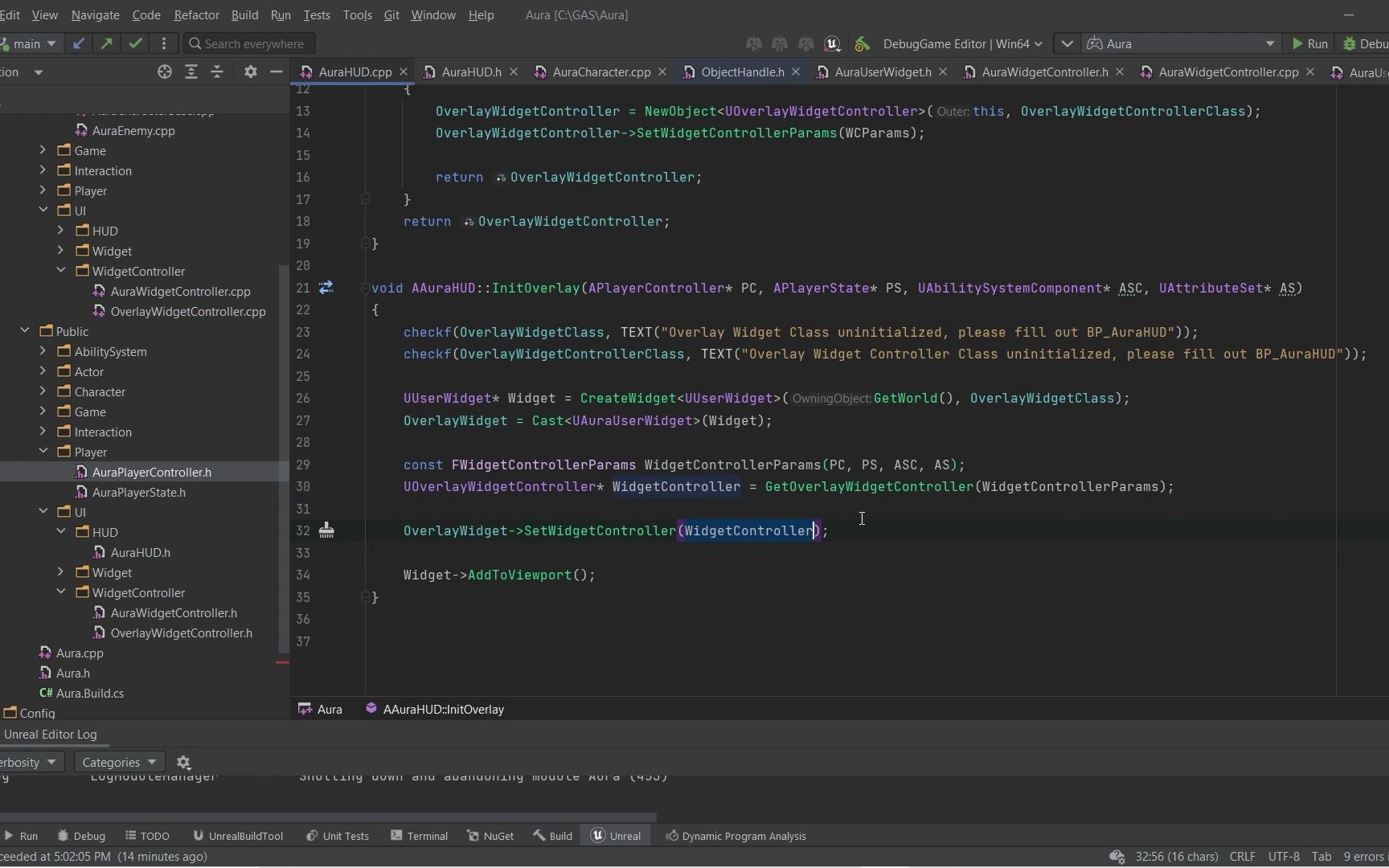Viewport: 1389px width, 868px height.
Task: Toggle the TODO tool window
Action: [x=147, y=836]
